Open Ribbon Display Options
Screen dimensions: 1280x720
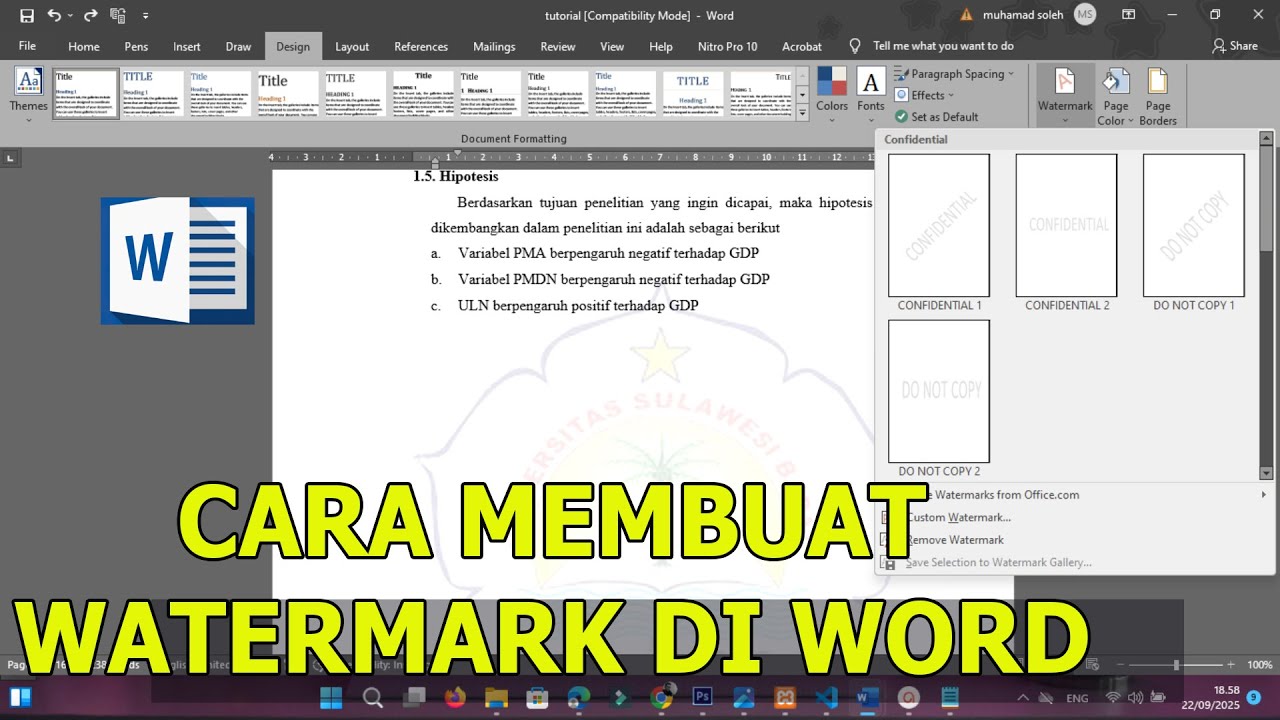click(x=1129, y=15)
